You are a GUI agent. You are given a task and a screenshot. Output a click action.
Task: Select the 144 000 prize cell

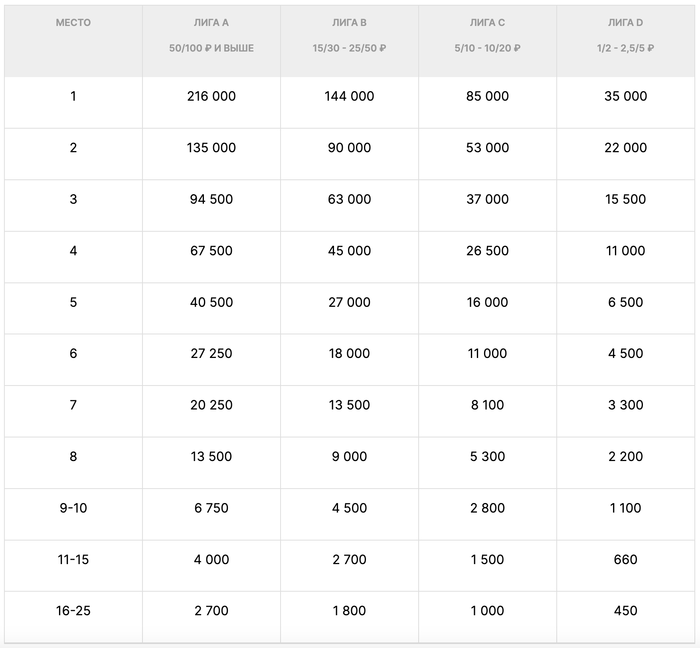click(x=349, y=97)
